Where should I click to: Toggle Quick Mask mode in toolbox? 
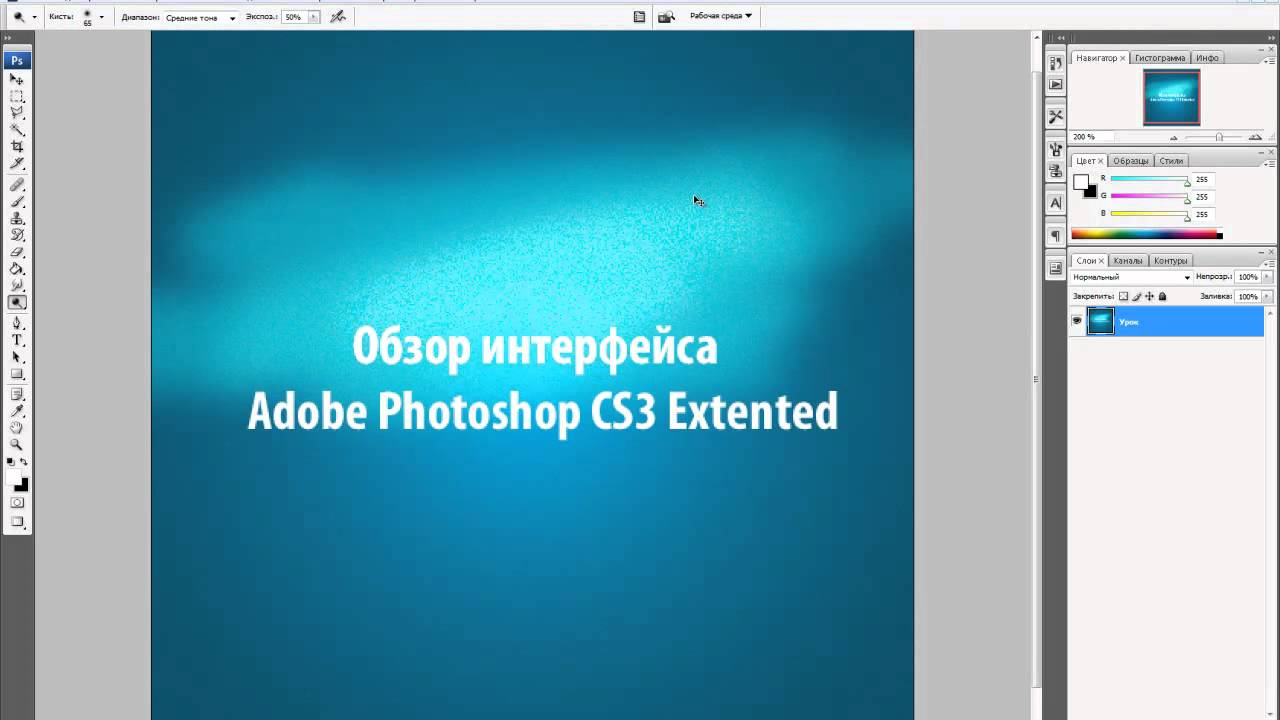click(17, 502)
